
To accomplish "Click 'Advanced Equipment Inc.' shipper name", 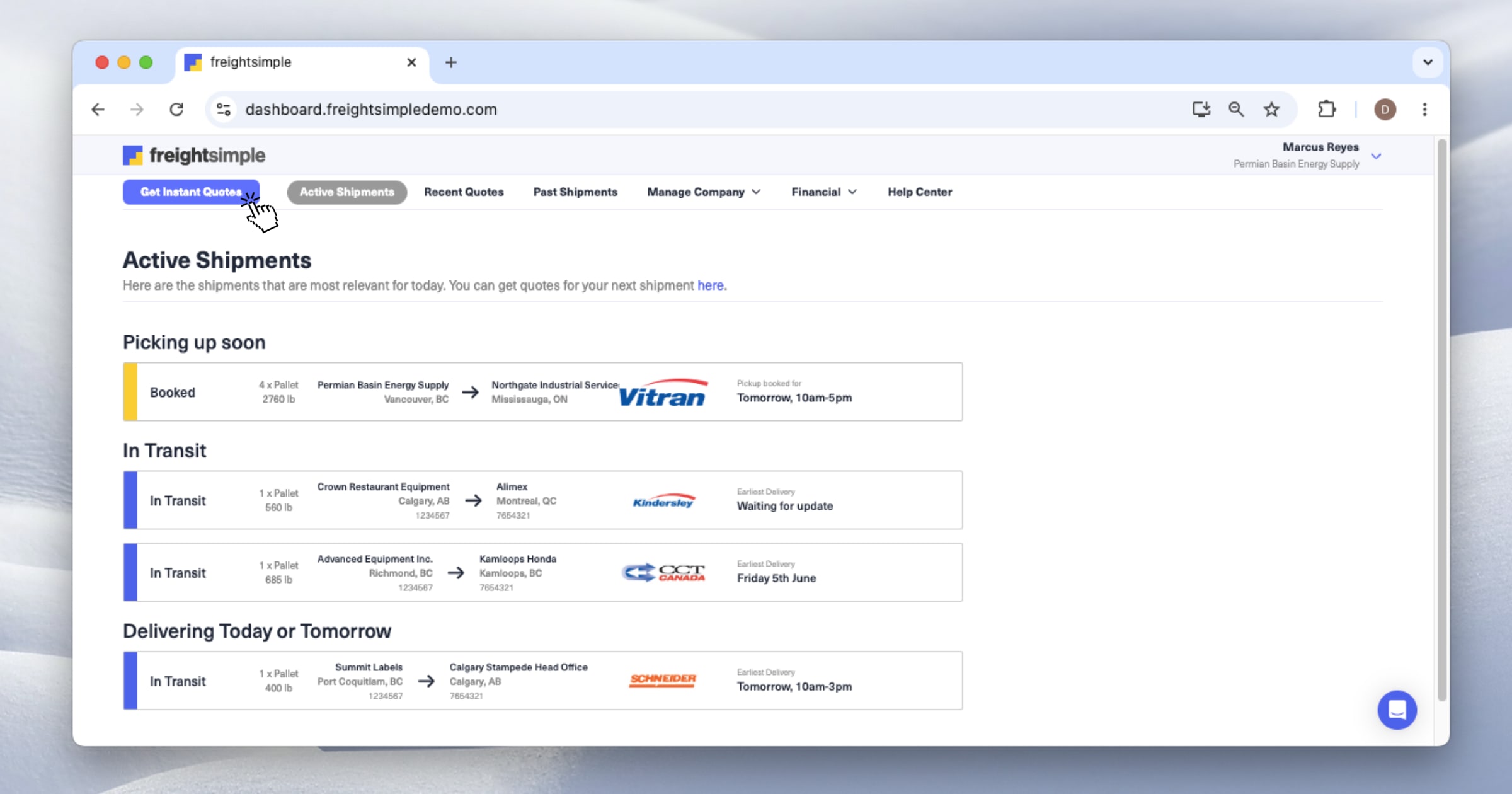I will tap(375, 559).
